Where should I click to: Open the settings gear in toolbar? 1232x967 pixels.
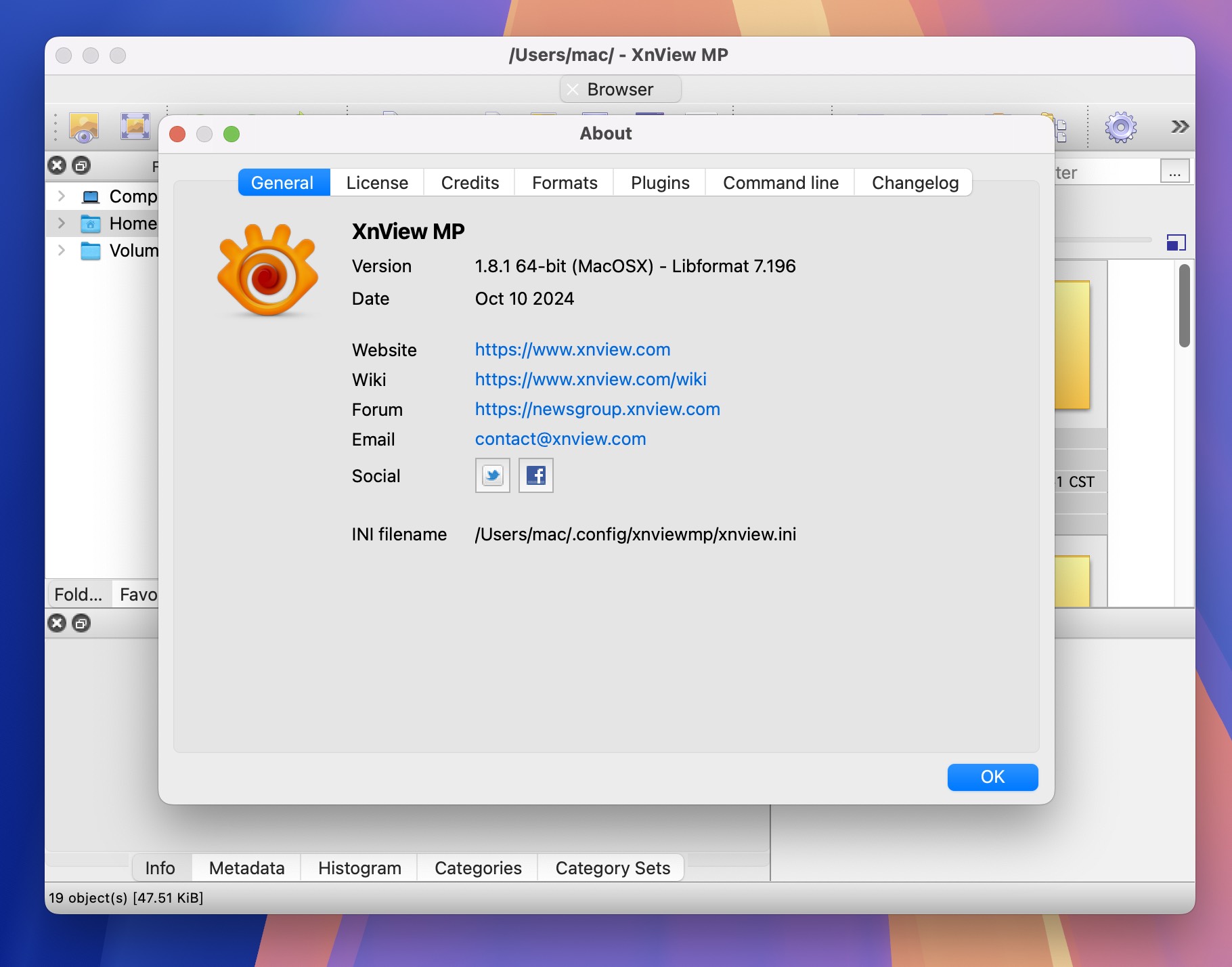coord(1120,127)
